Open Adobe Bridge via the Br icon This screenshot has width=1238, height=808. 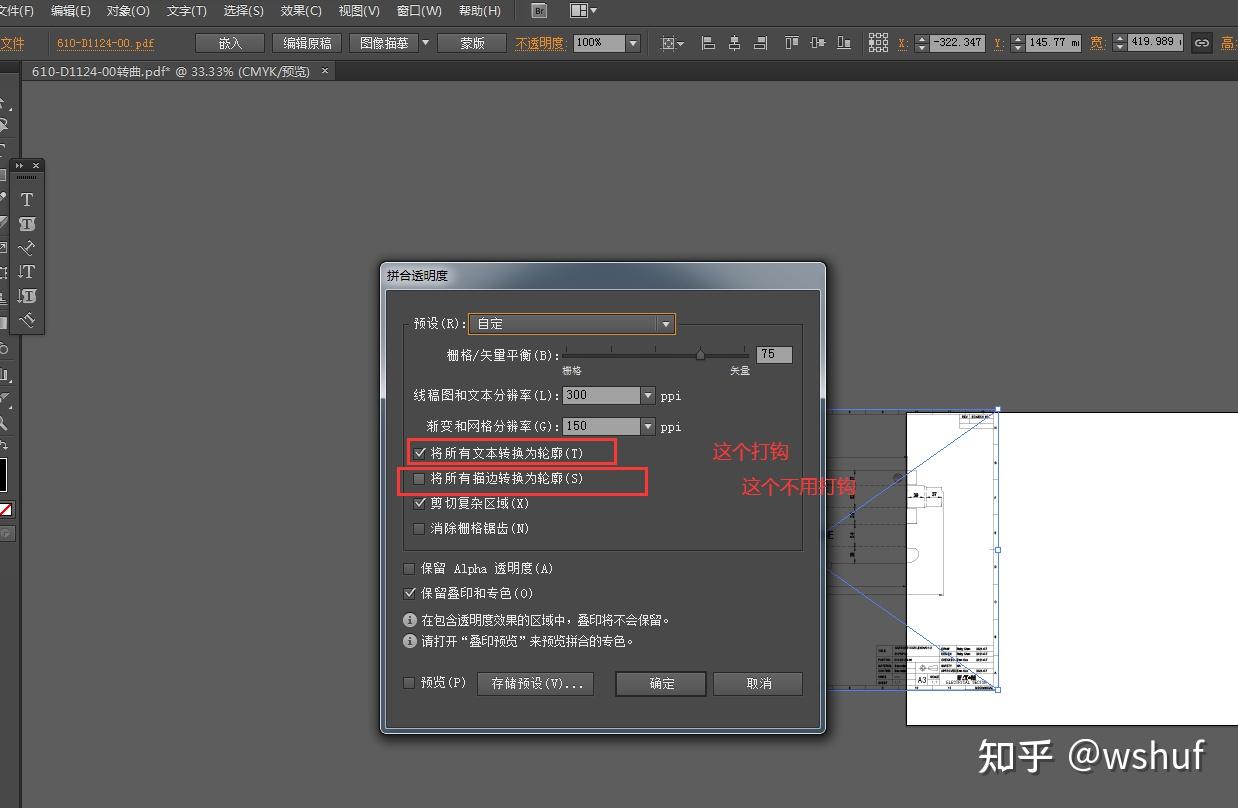[539, 11]
